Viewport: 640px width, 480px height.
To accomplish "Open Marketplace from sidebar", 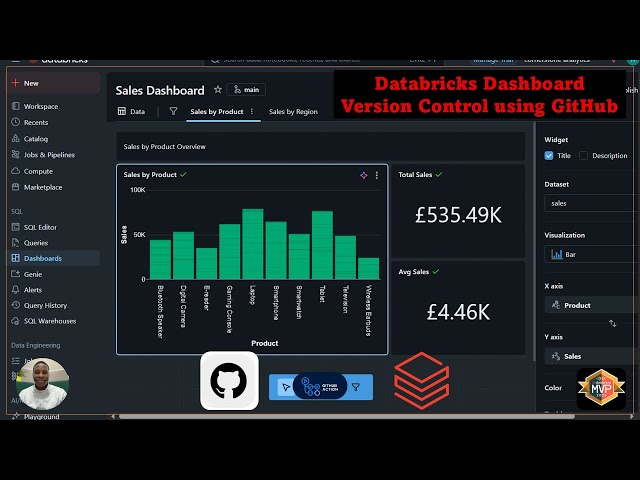I will click(43, 187).
